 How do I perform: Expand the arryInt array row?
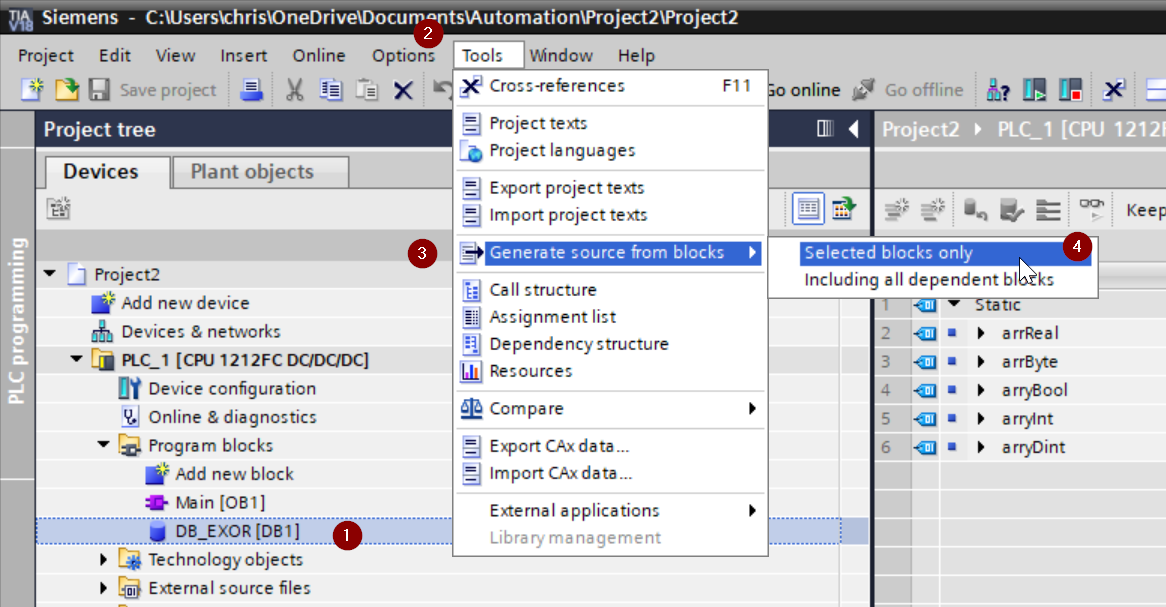[x=981, y=419]
